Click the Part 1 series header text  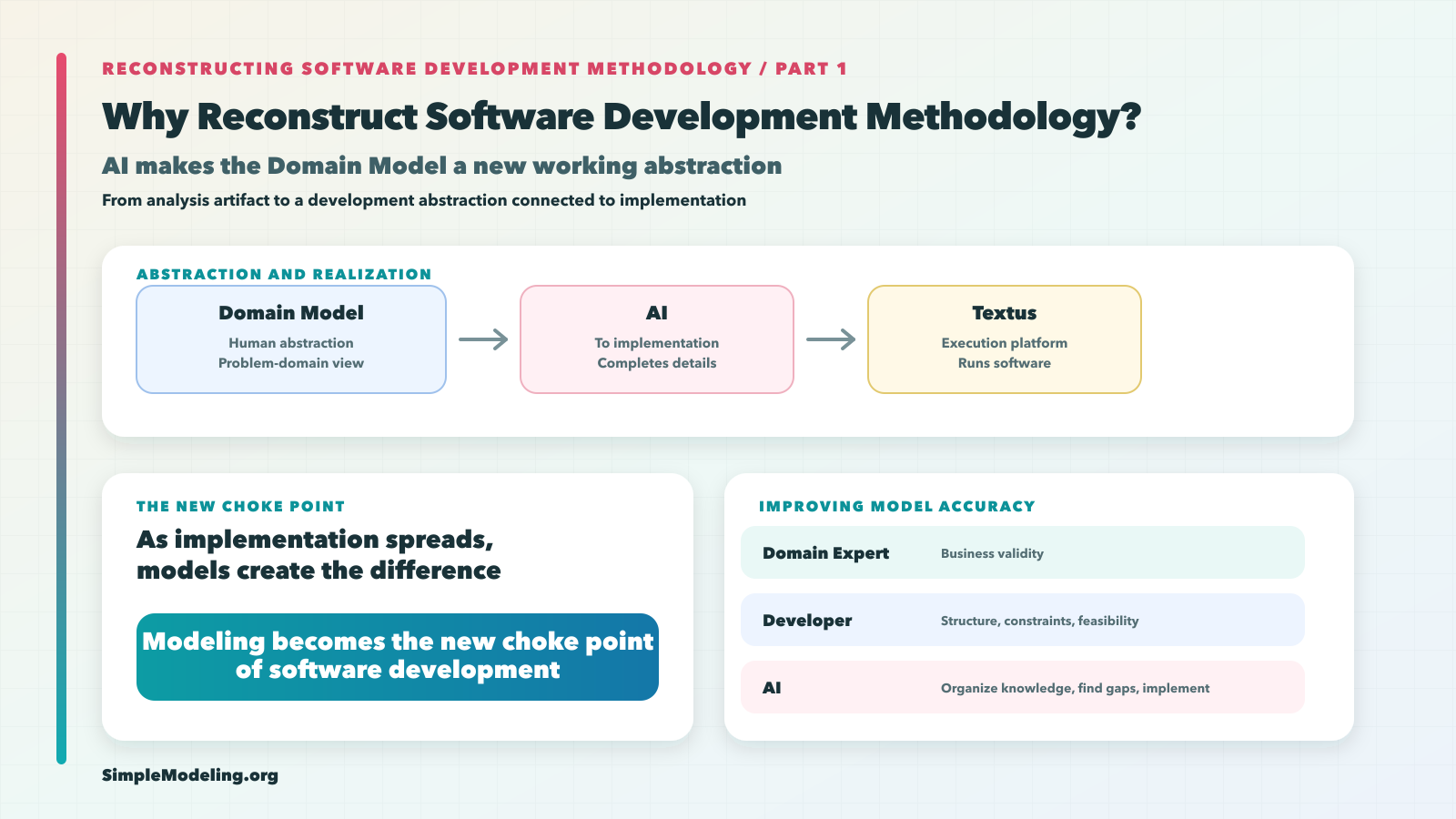click(474, 68)
